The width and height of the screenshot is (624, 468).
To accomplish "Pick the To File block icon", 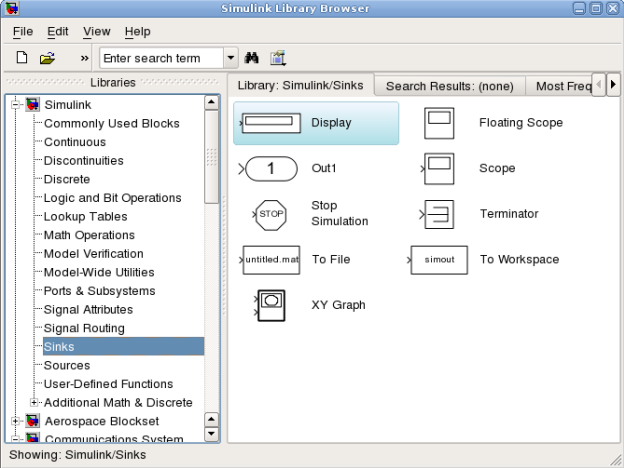I will point(270,260).
